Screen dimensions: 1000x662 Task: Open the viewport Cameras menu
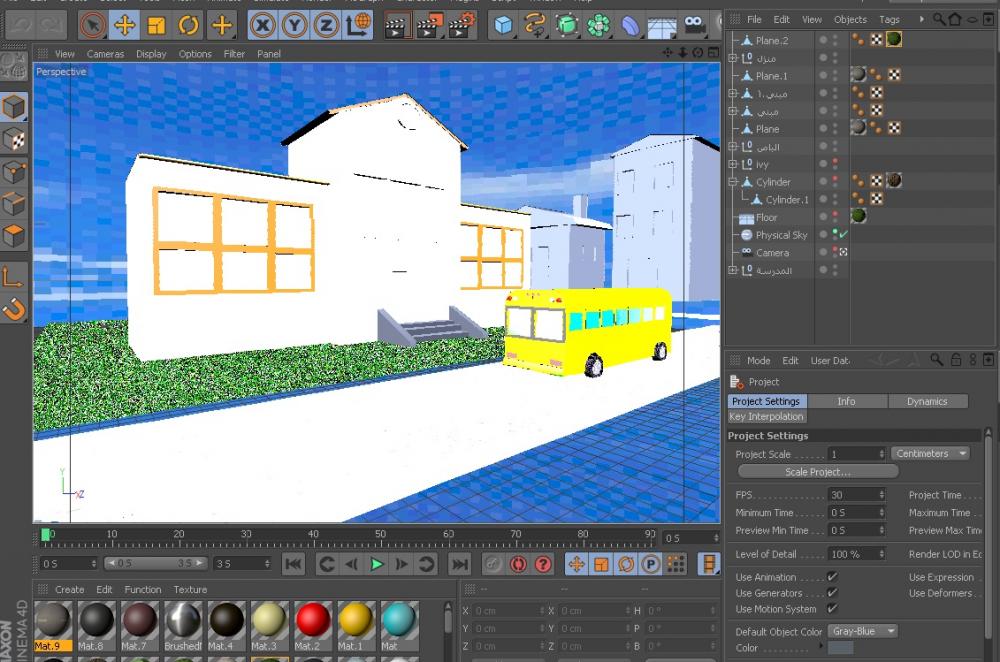[105, 54]
